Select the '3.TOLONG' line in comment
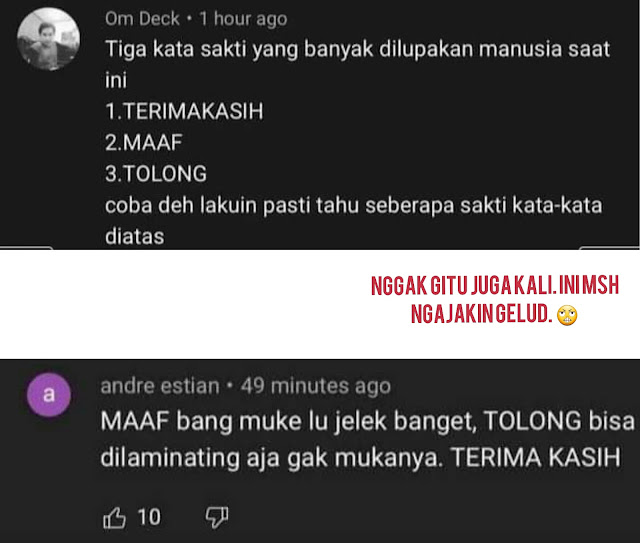Viewport: 640px width, 543px height. click(156, 174)
